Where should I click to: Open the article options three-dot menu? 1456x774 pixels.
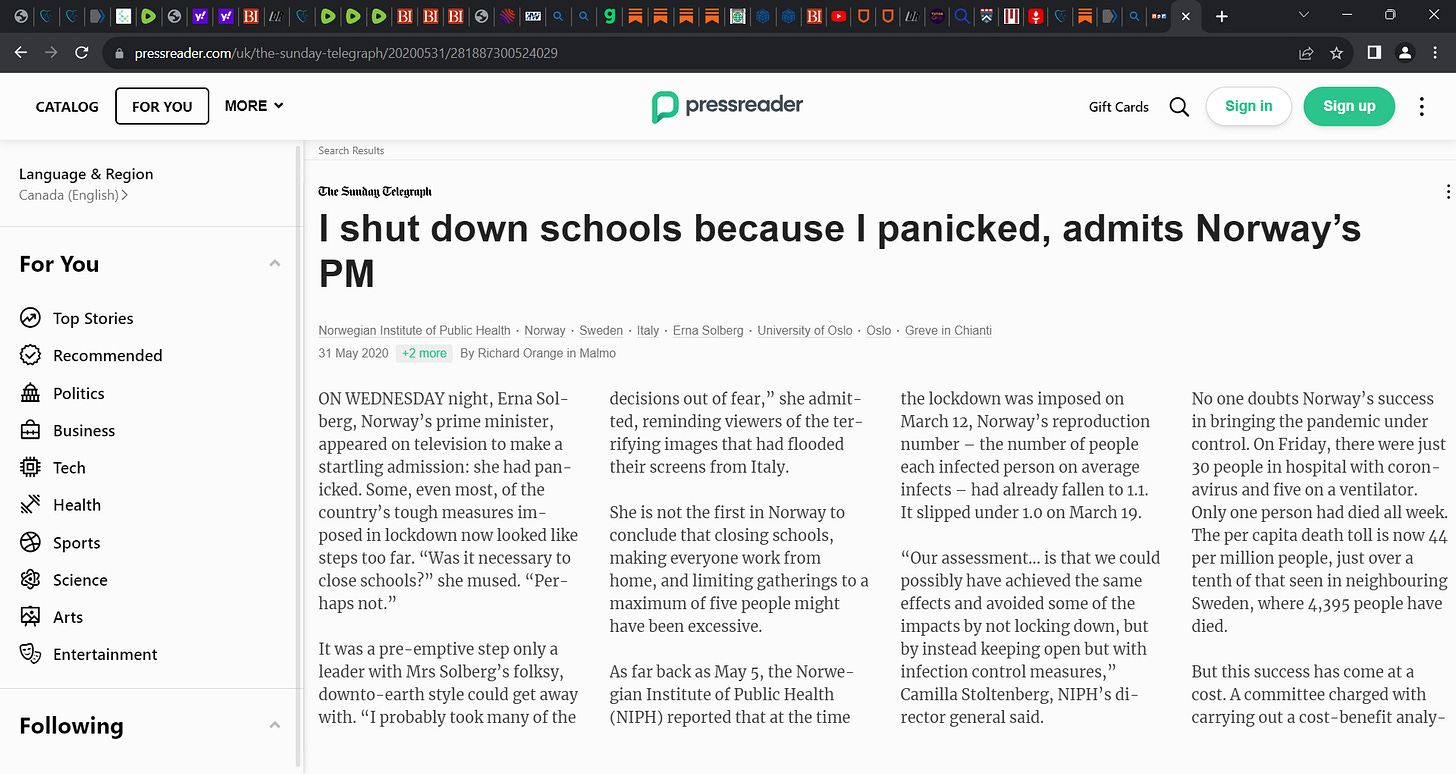[x=1448, y=192]
